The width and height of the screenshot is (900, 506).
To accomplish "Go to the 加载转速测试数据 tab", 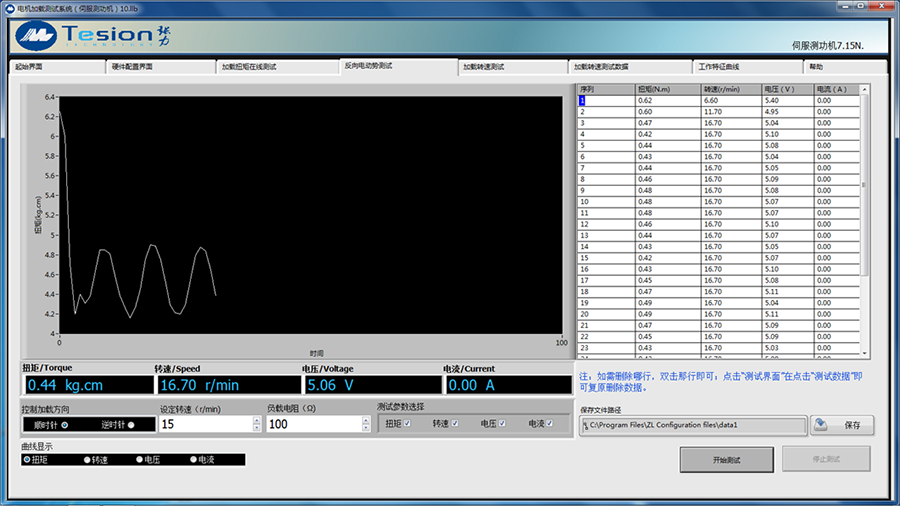I will click(x=628, y=67).
